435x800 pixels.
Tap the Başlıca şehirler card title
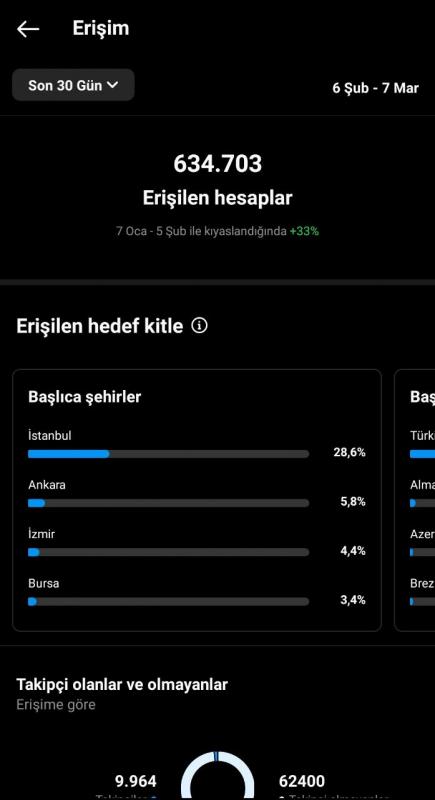[85, 397]
